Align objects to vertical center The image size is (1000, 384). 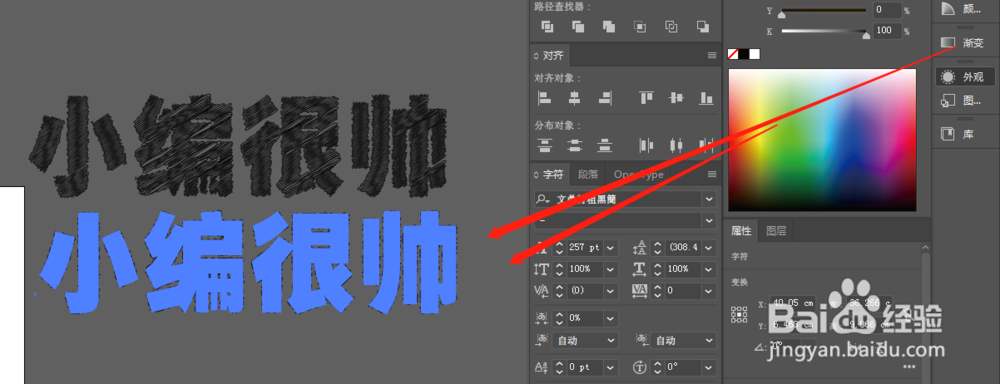[676, 98]
